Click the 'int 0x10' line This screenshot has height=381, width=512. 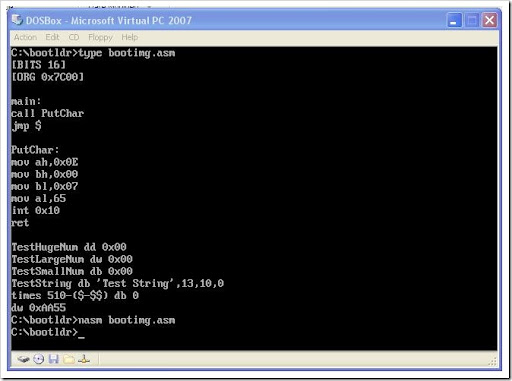pyautogui.click(x=35, y=210)
